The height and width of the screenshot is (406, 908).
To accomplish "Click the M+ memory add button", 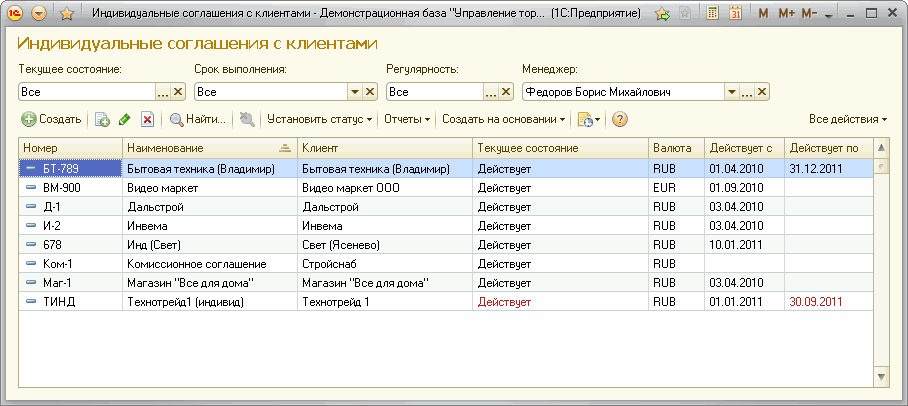I will 786,14.
